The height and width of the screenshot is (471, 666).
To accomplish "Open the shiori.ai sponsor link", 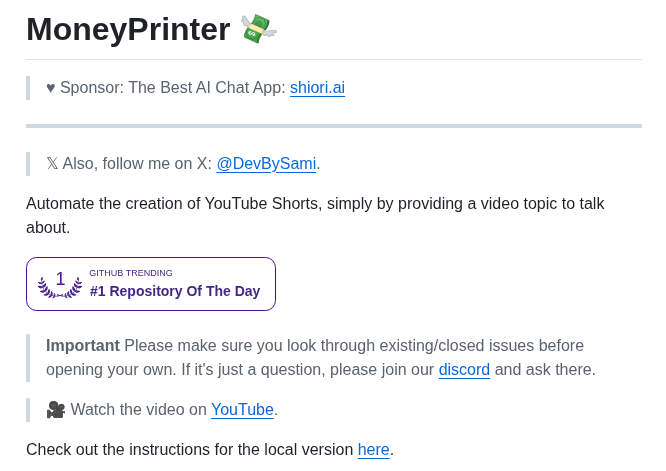I will [x=317, y=87].
